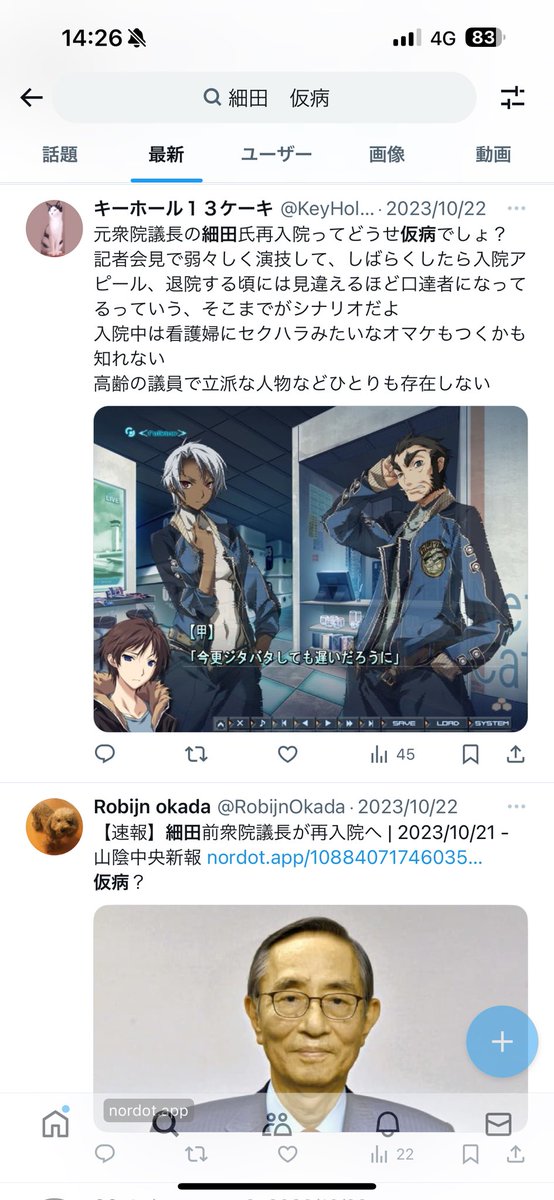Viewport: 554px width, 1200px height.
Task: Tap the compose new tweet button
Action: click(x=502, y=1041)
